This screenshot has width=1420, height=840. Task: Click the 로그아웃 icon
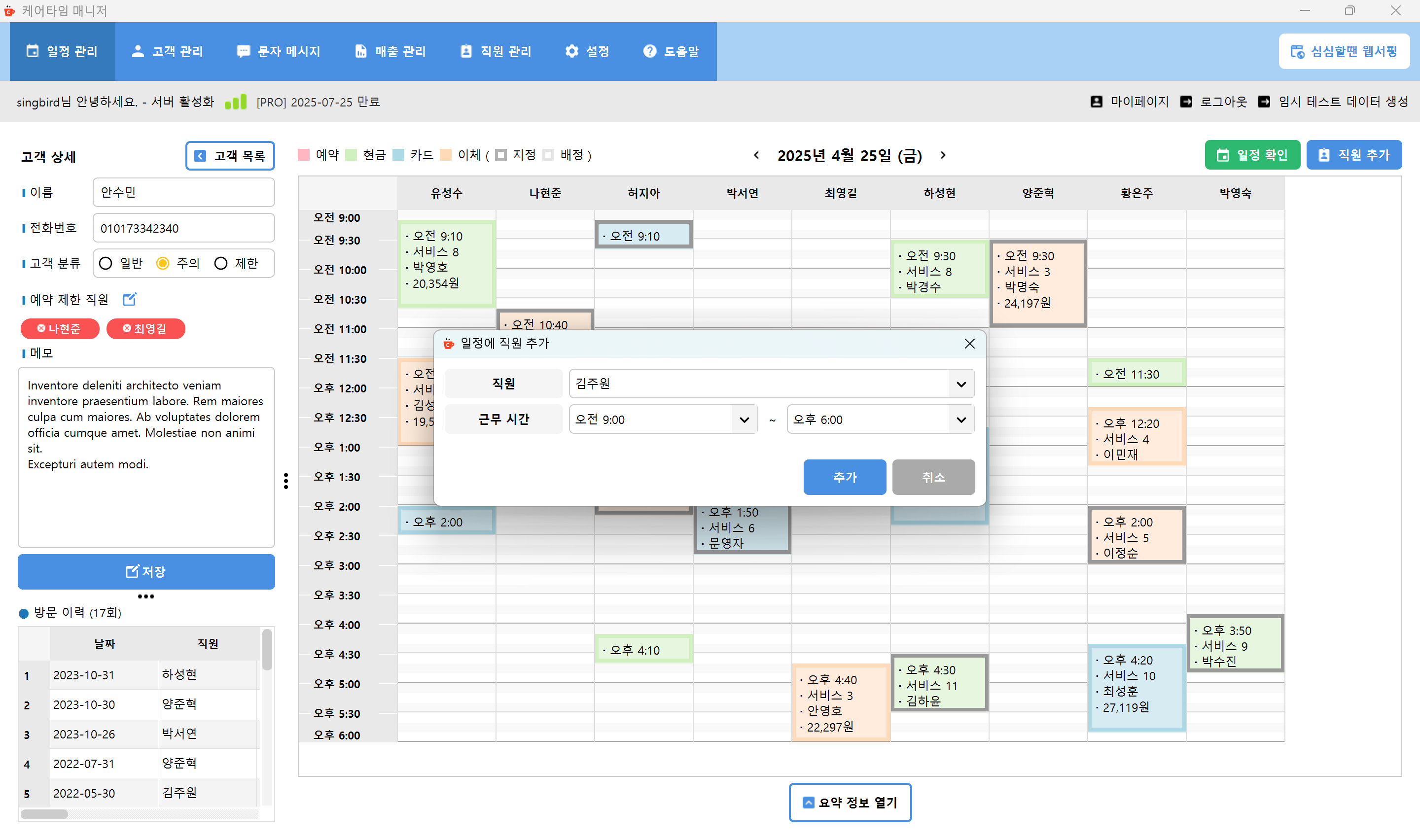click(1186, 102)
